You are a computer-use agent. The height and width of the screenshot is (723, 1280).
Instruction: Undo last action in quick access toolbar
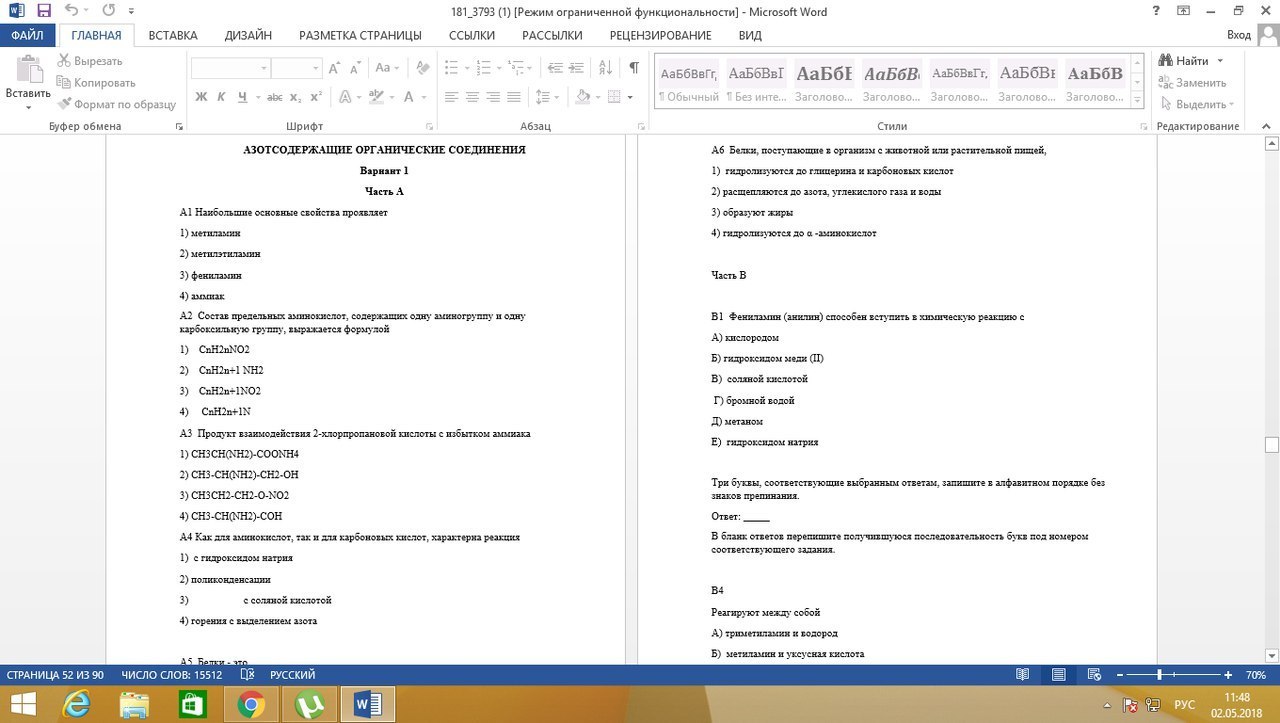[72, 12]
